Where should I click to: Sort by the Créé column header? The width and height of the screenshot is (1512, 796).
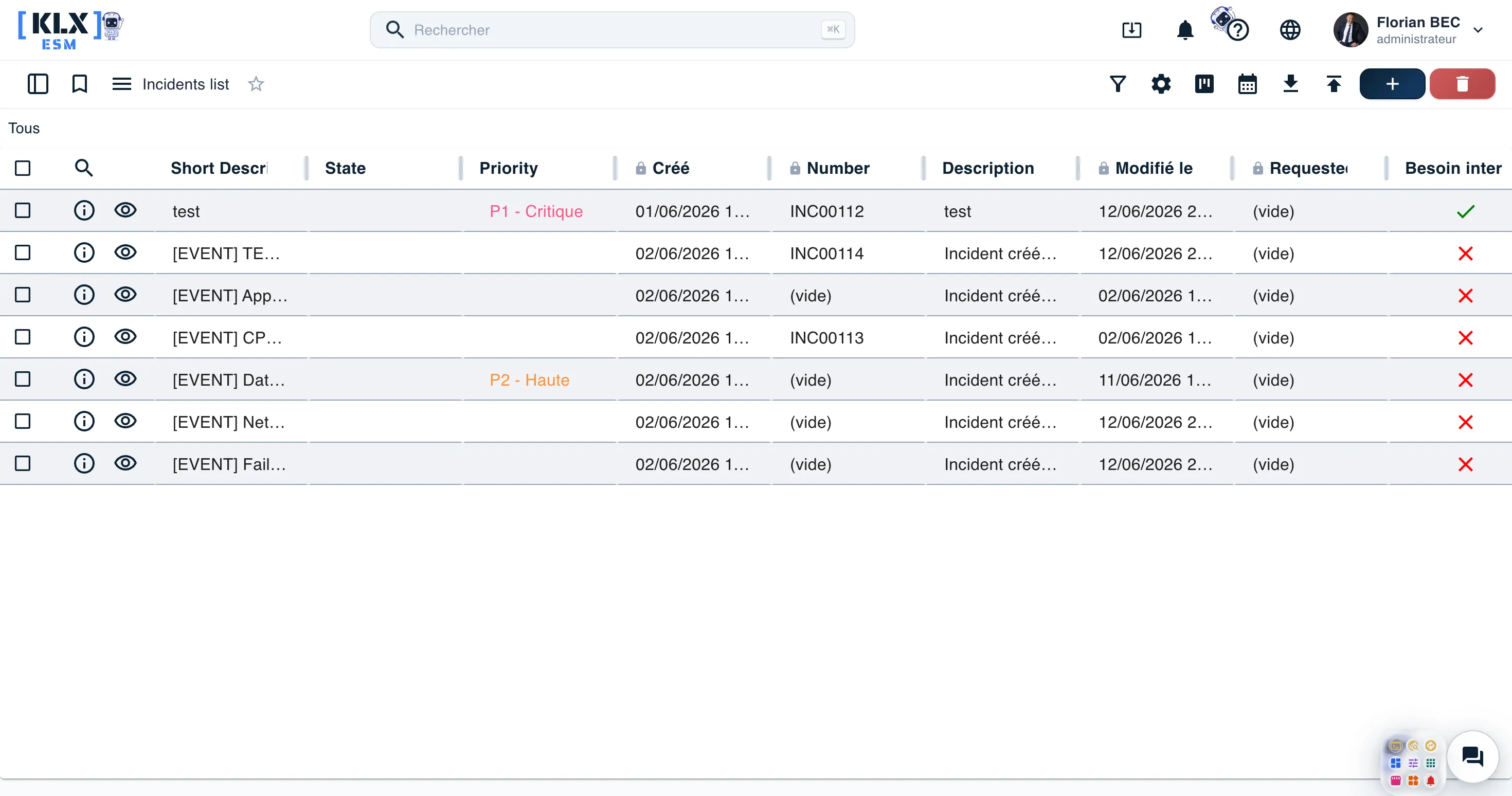[x=670, y=168]
